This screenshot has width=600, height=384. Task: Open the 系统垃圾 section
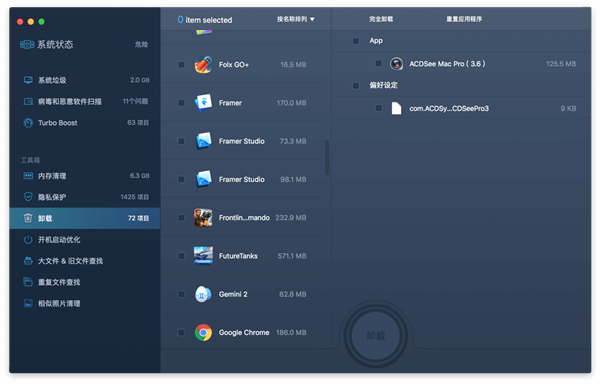click(85, 80)
